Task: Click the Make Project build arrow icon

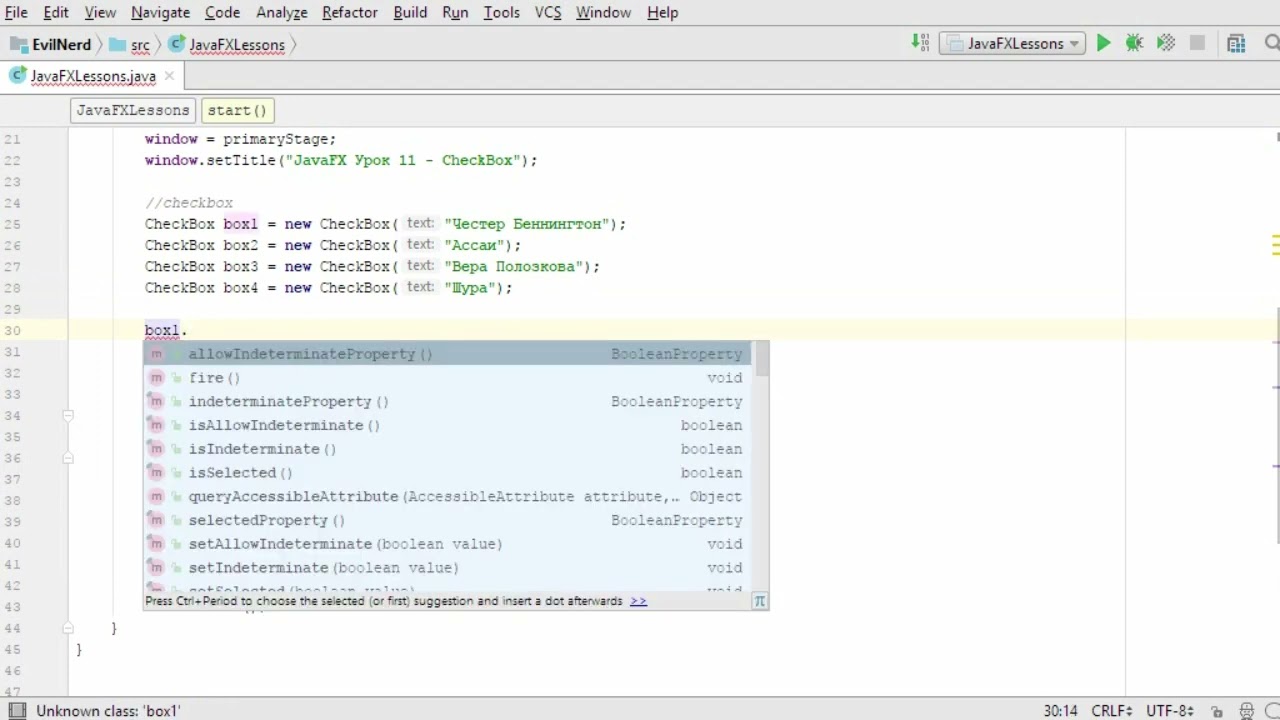Action: click(x=921, y=43)
